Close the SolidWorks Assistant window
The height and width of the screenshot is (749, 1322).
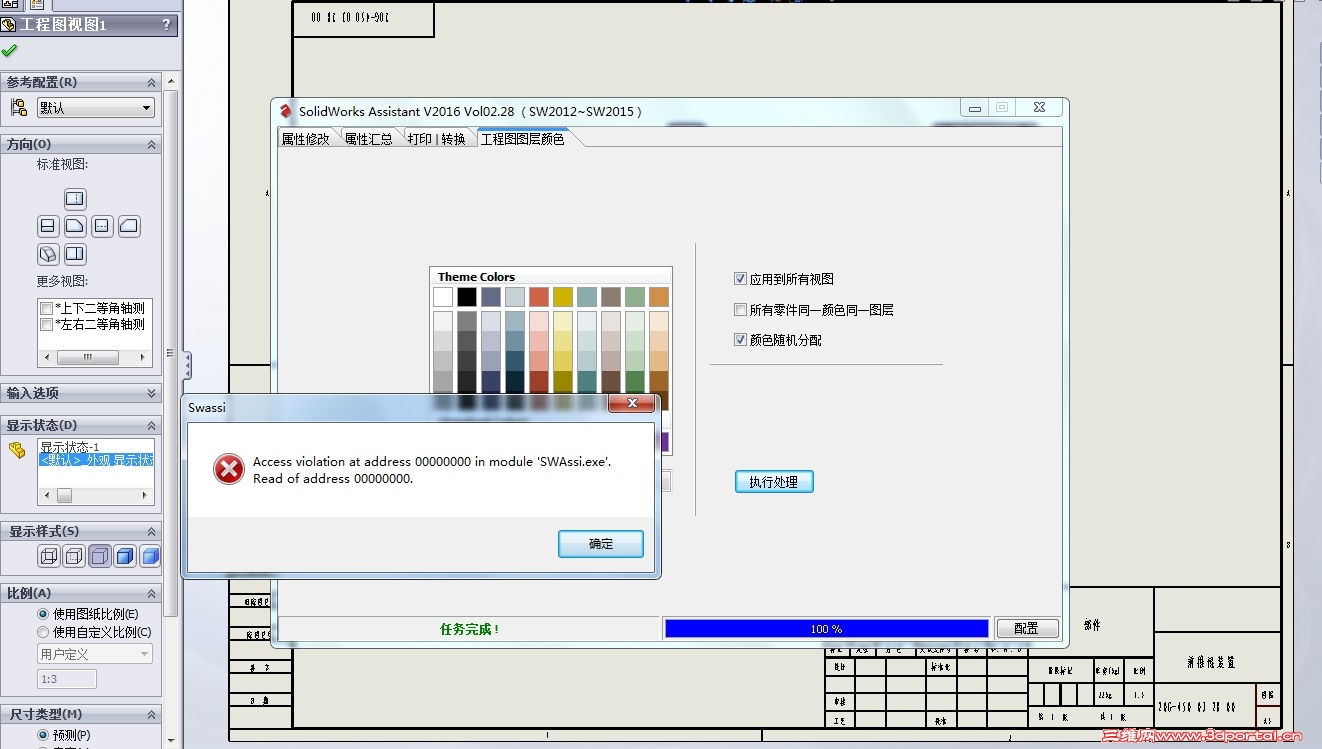tap(1040, 108)
